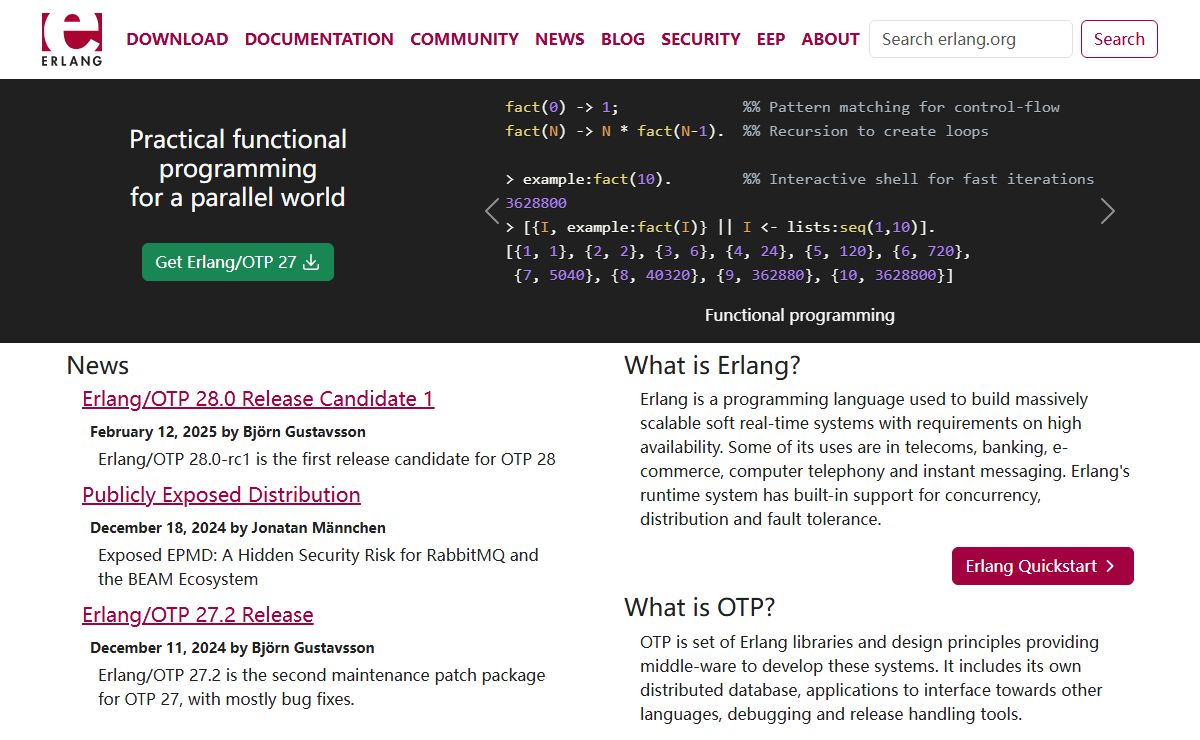Click Get Erlang/OTP 27 download button
Image resolution: width=1200 pixels, height=740 pixels.
238,262
